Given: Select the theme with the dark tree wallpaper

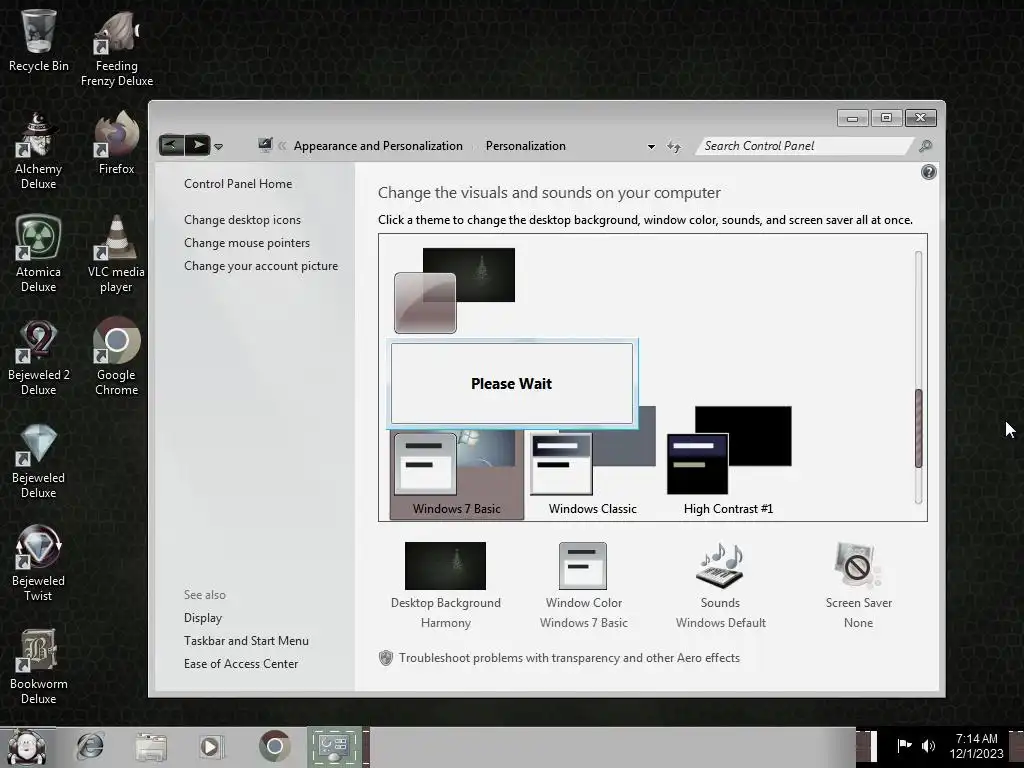Looking at the screenshot, I should click(455, 290).
